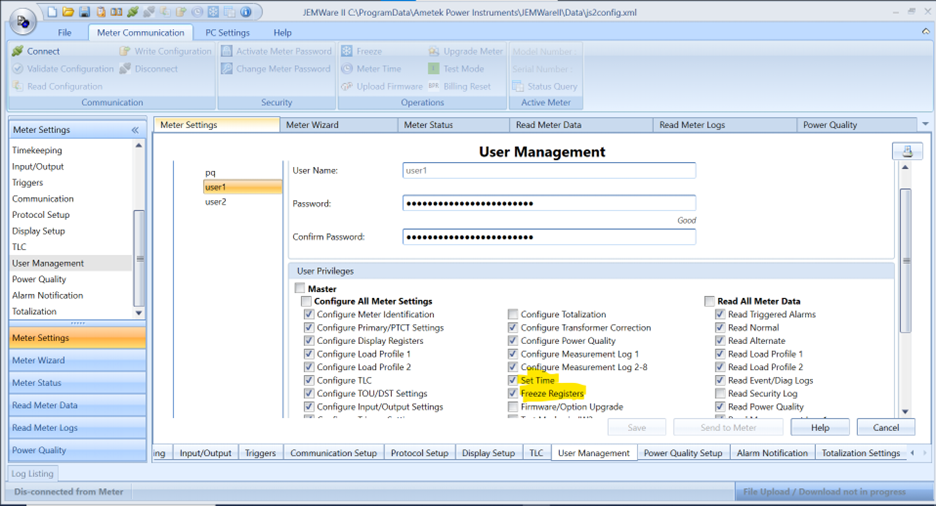Open the JEMWare application orb menu
The width and height of the screenshot is (936, 506).
point(23,21)
